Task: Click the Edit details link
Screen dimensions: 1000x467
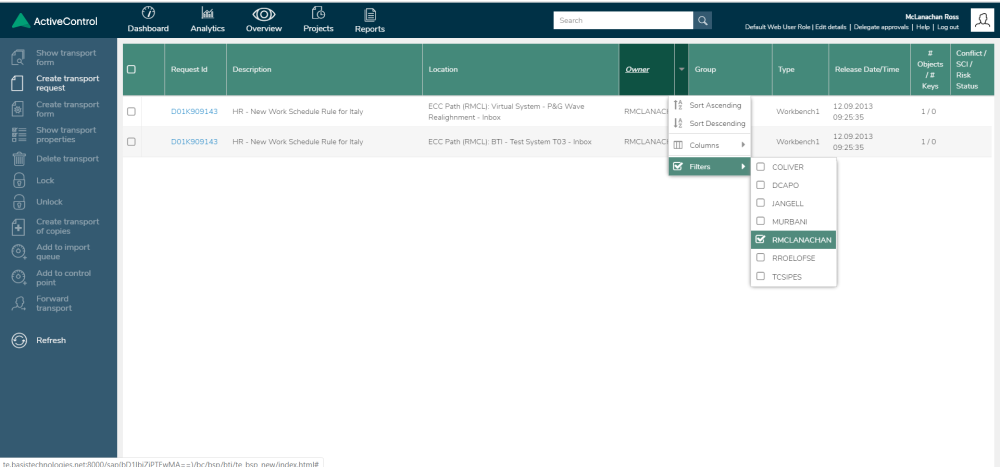Action: [x=832, y=27]
